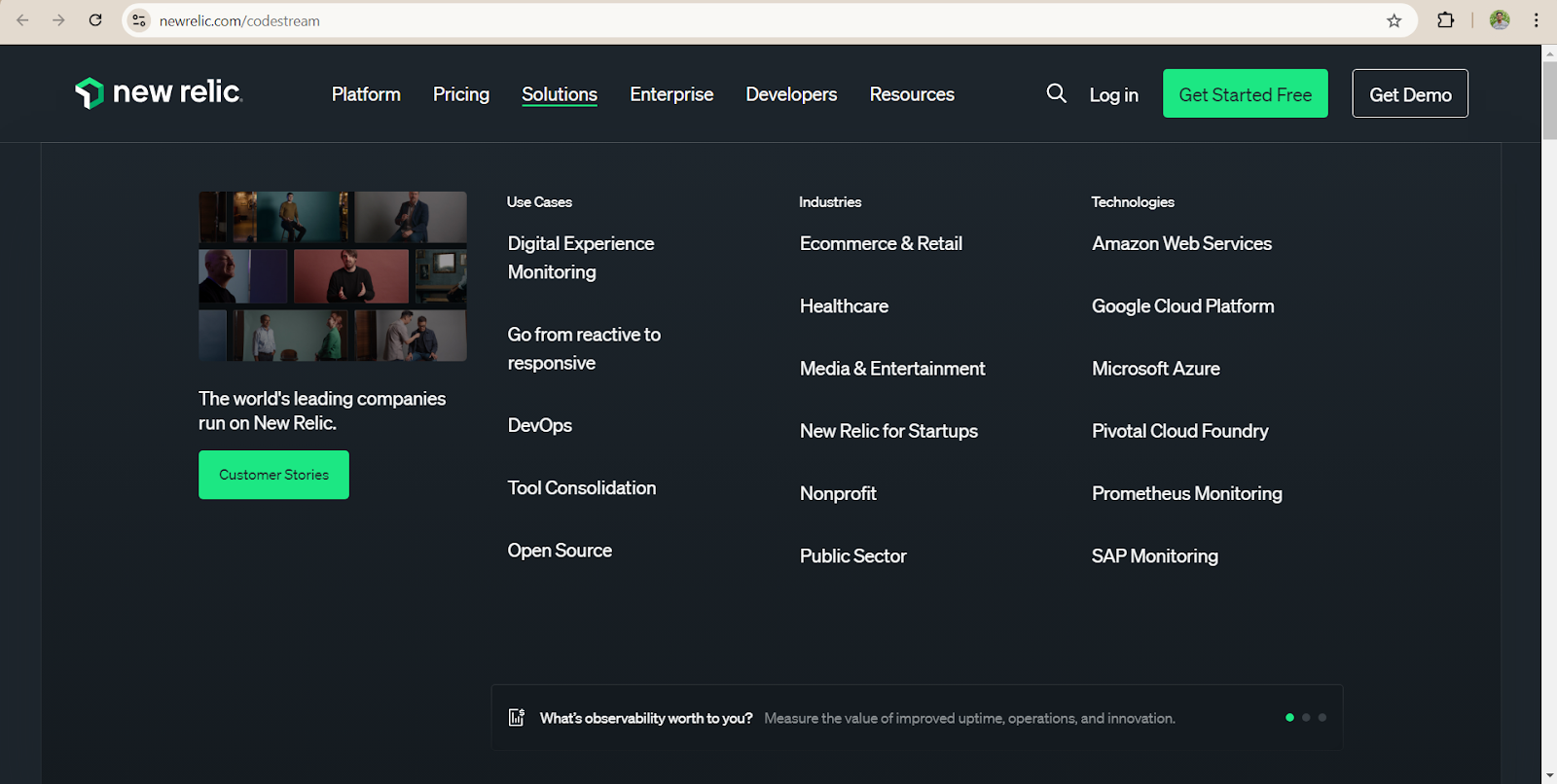Open the Developers menu

(x=791, y=94)
